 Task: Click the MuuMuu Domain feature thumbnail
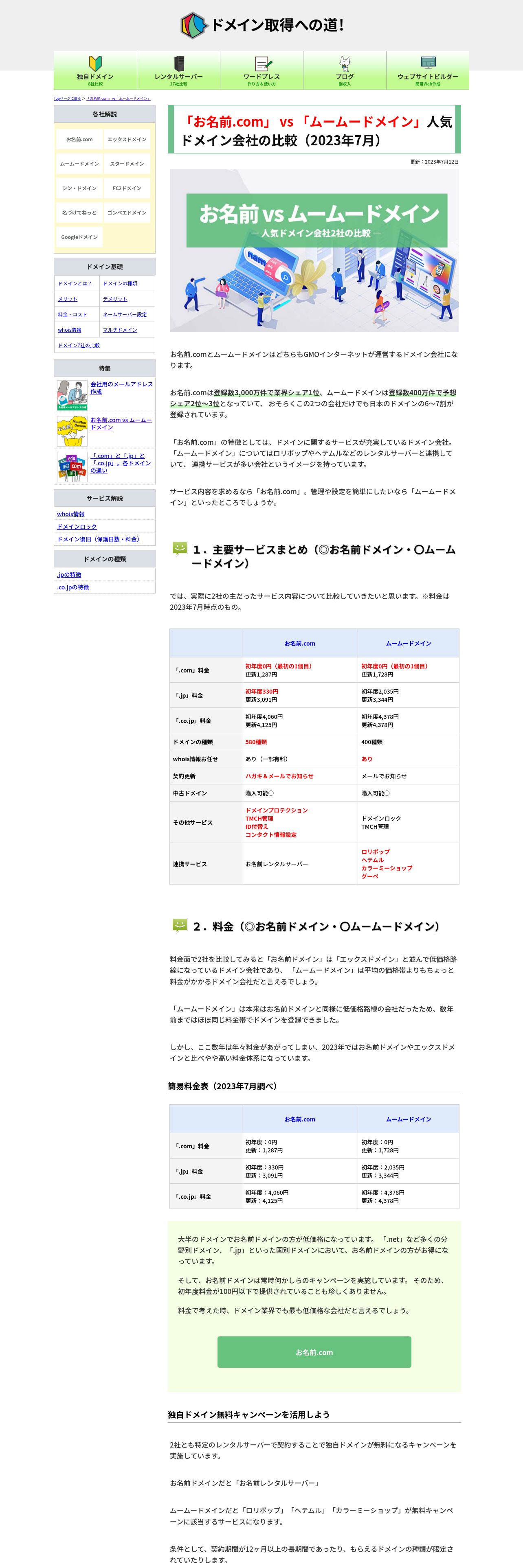point(73,431)
